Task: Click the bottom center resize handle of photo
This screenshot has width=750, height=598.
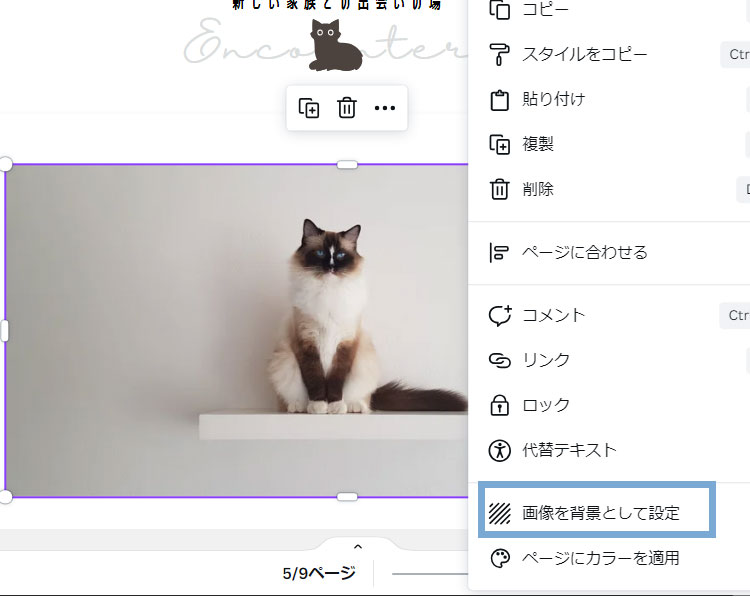Action: click(347, 497)
